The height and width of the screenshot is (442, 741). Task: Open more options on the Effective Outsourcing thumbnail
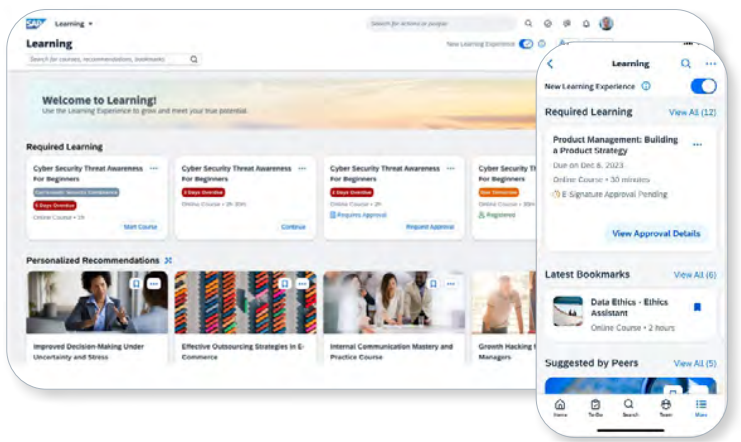point(302,284)
